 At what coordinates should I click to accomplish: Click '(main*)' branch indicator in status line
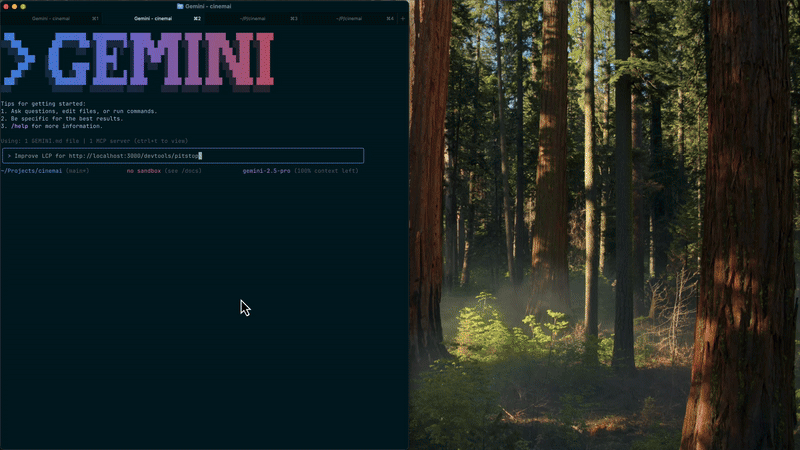78,171
